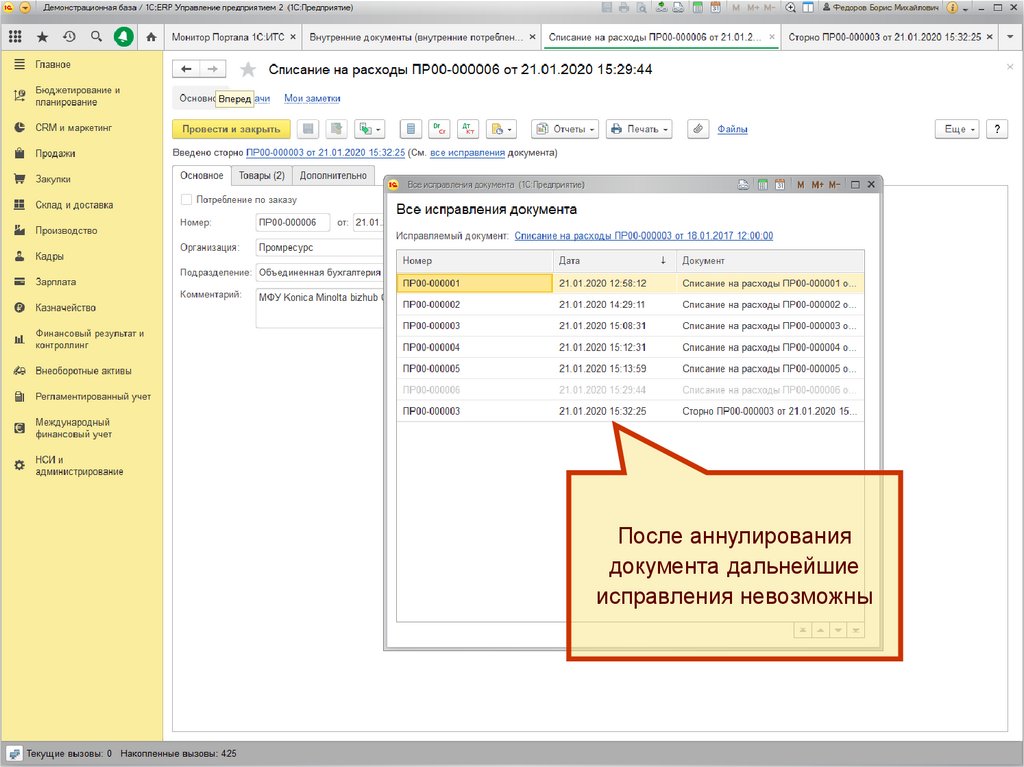Open the favorites star in top panel
The image size is (1024, 767).
42,37
